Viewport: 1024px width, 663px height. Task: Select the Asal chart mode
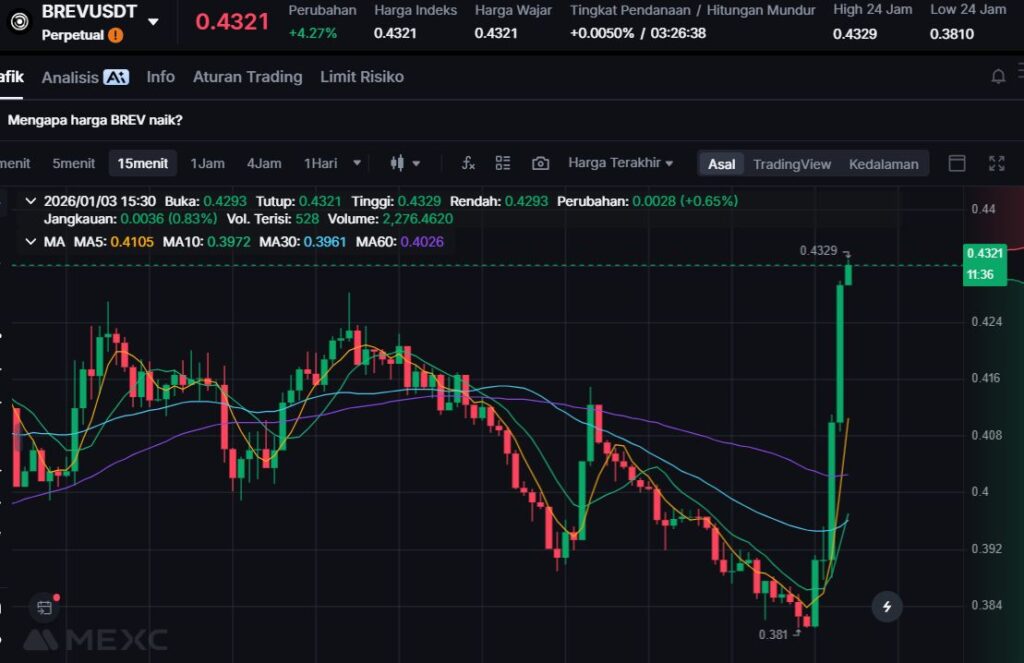pos(721,164)
